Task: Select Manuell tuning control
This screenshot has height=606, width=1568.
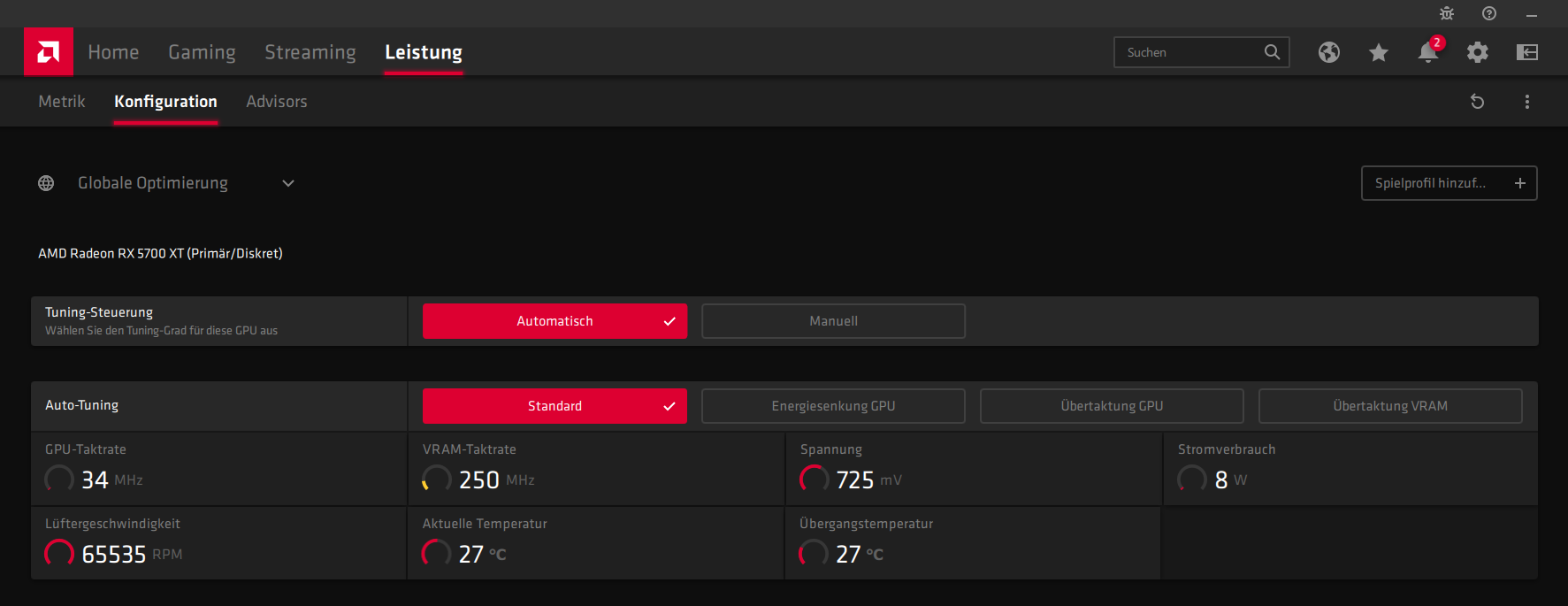Action: (833, 321)
